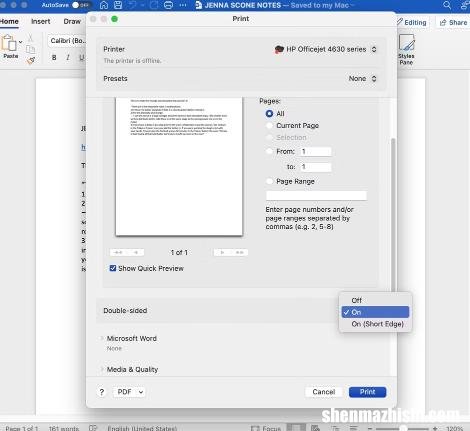Click the Save icon in title bar
This screenshot has height=431, width=470.
click(118, 5)
